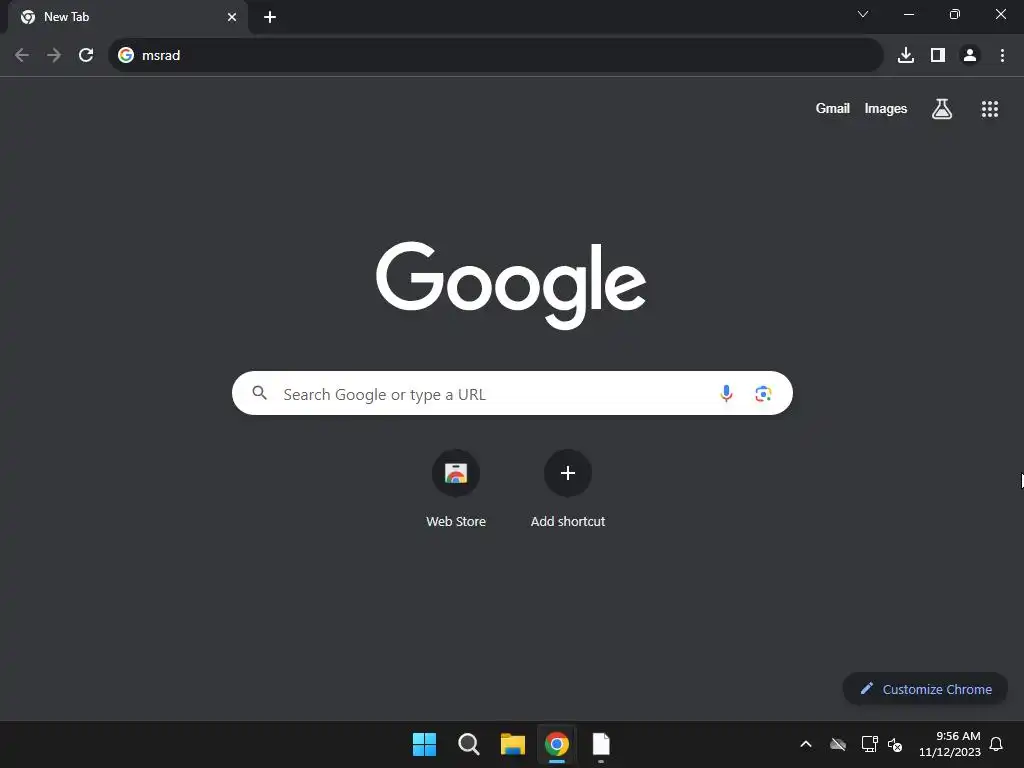Open the Images link

pos(886,108)
